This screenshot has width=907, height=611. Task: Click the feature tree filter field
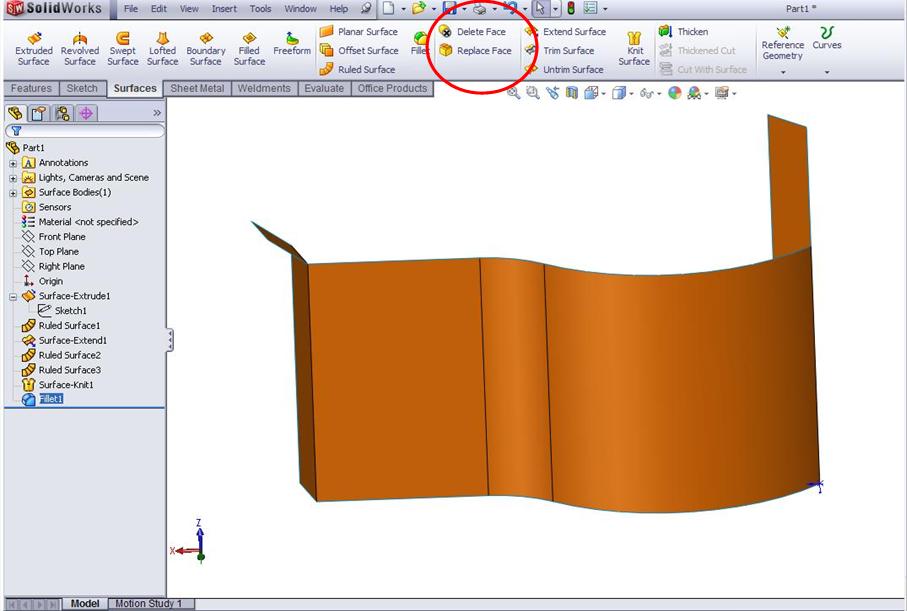84,131
